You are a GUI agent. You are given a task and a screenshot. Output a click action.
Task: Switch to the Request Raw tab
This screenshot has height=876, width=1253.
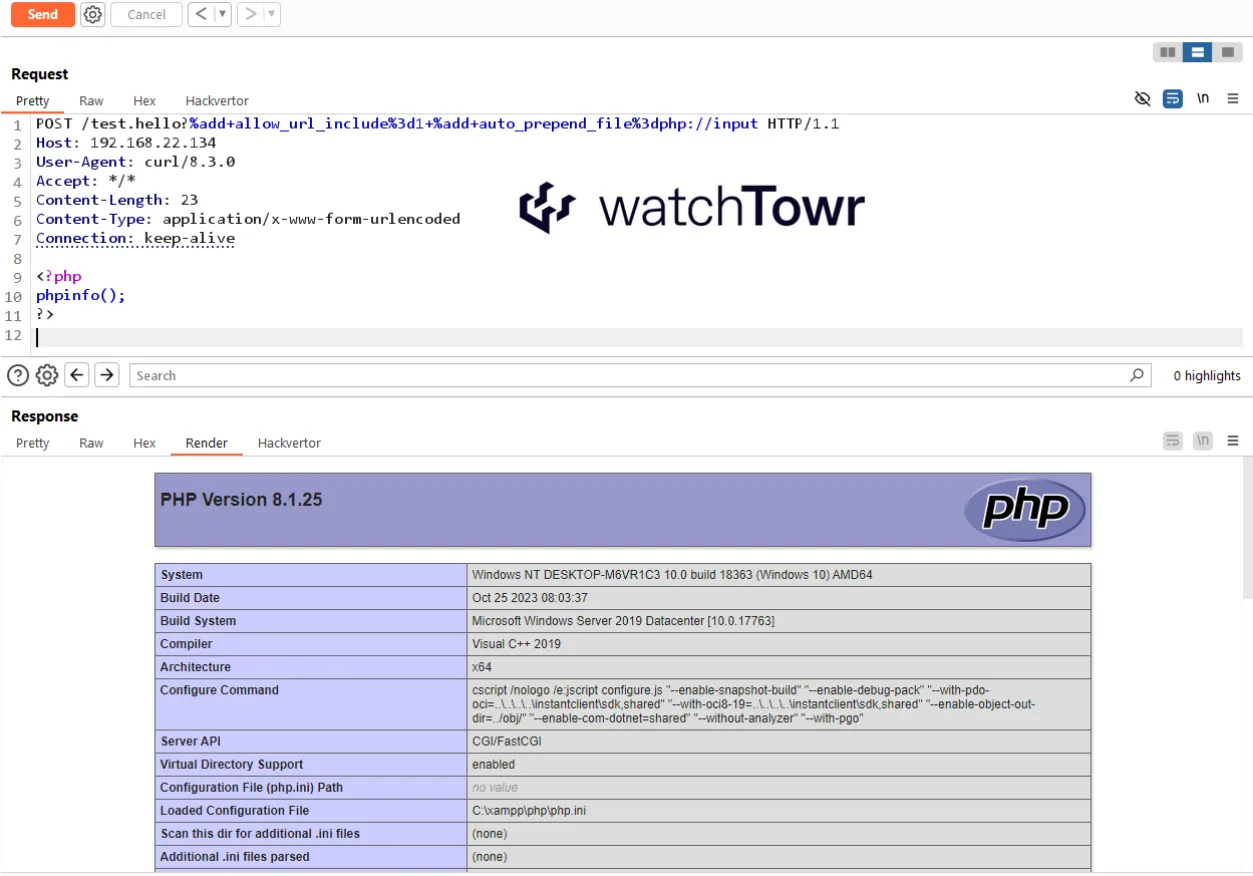pyautogui.click(x=91, y=100)
